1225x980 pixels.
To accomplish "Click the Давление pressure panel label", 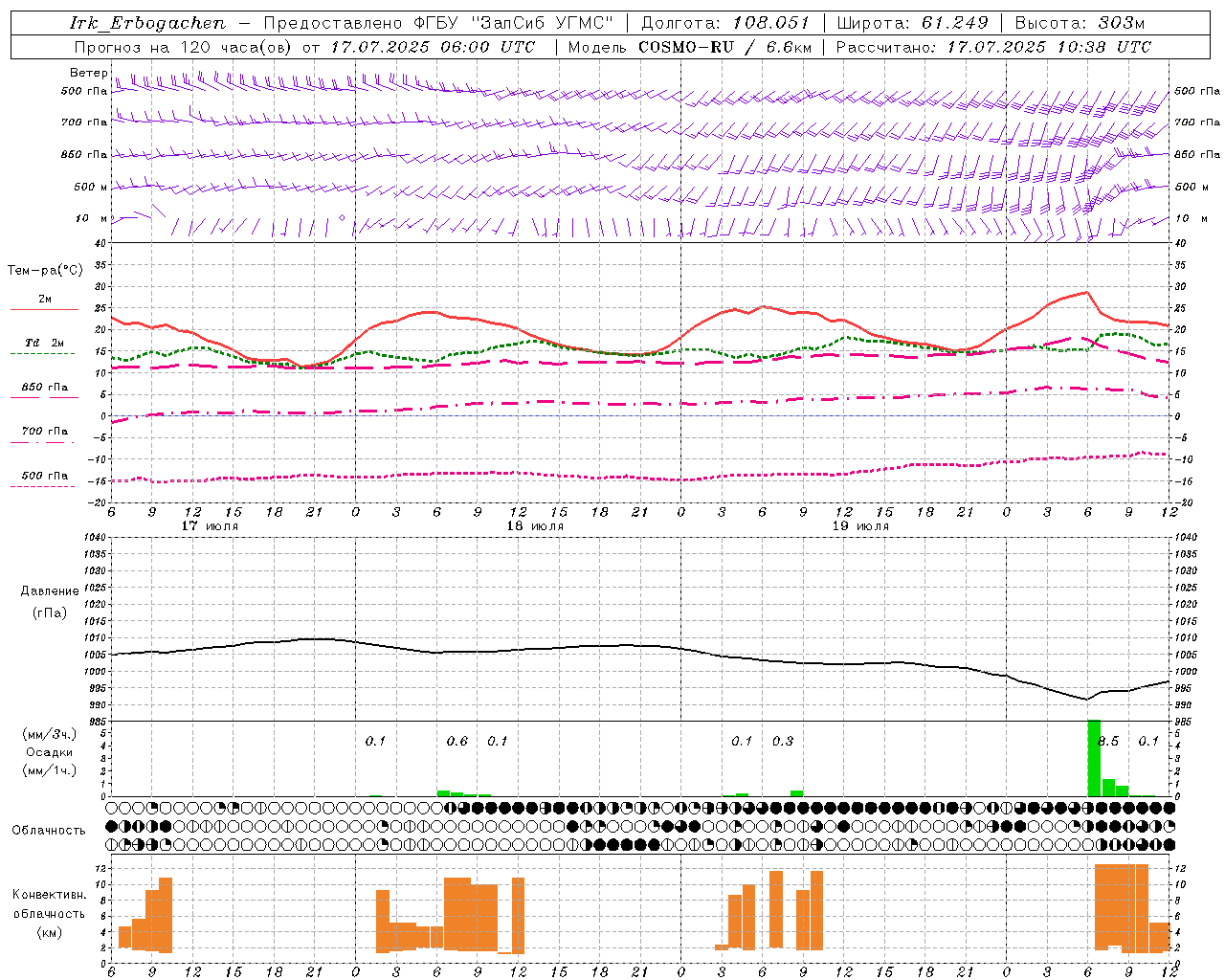I will coord(50,591).
